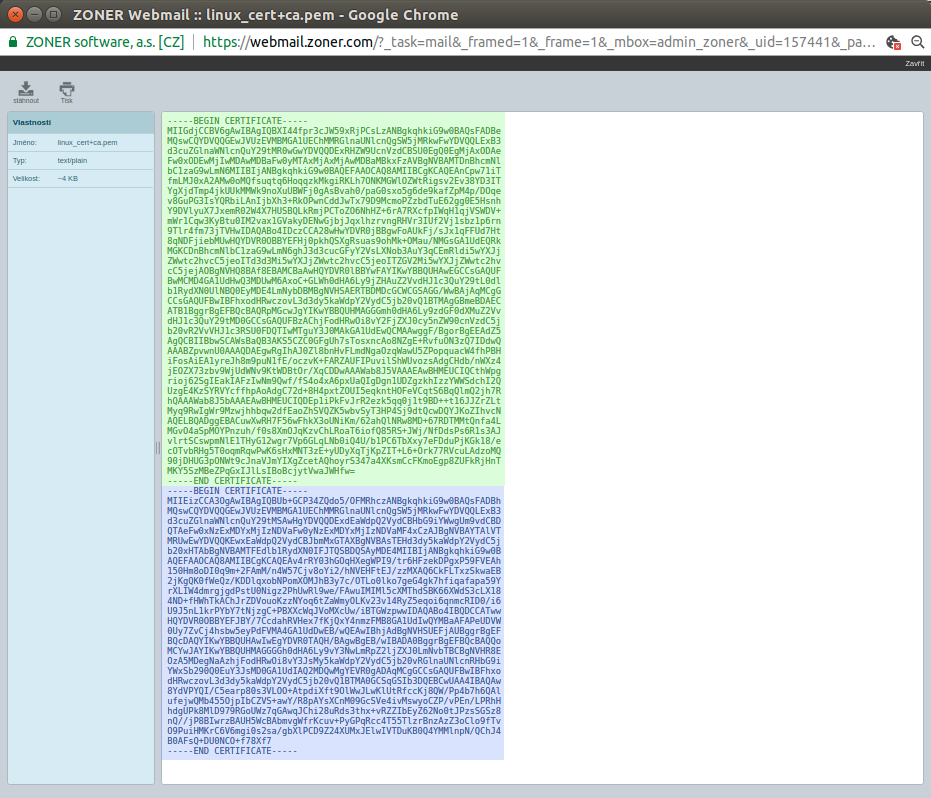
Task: Click the ZONER software, a.s. [CZ] certificate label
Action: pyautogui.click(x=104, y=42)
